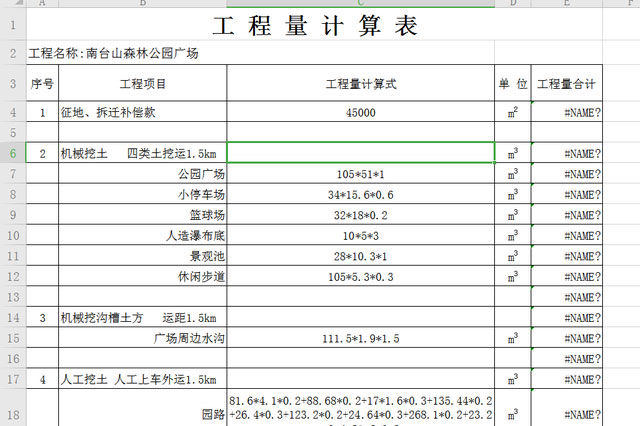
Task: Select the #NAME? error cell in row 13
Action: (567, 296)
